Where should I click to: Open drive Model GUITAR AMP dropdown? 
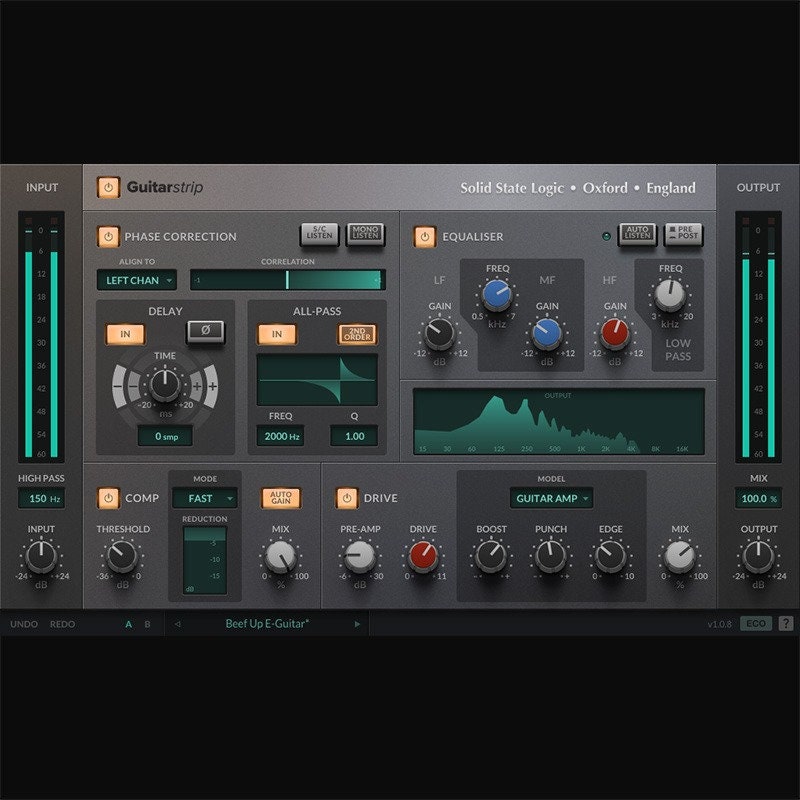click(x=551, y=498)
